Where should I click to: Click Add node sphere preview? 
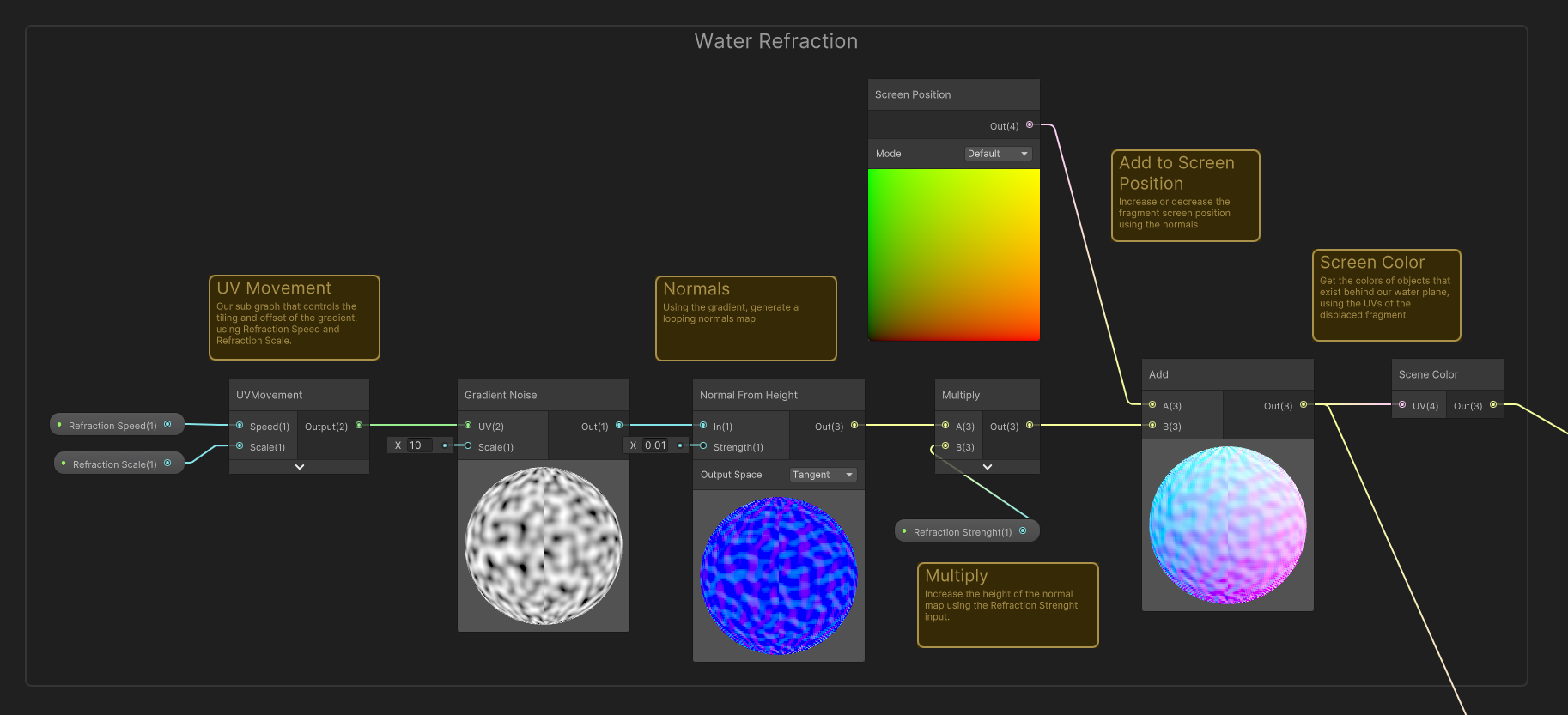pos(1228,525)
